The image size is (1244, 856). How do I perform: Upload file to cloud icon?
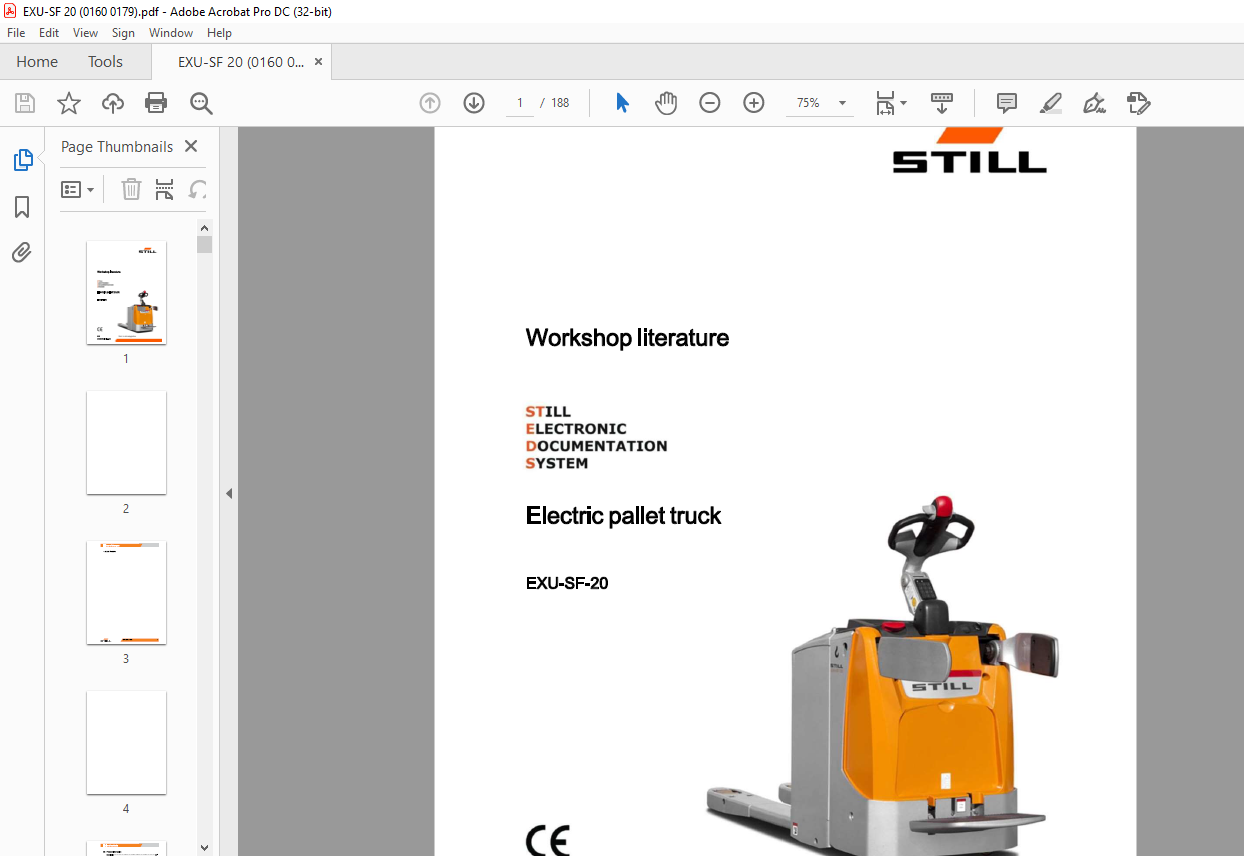click(113, 103)
